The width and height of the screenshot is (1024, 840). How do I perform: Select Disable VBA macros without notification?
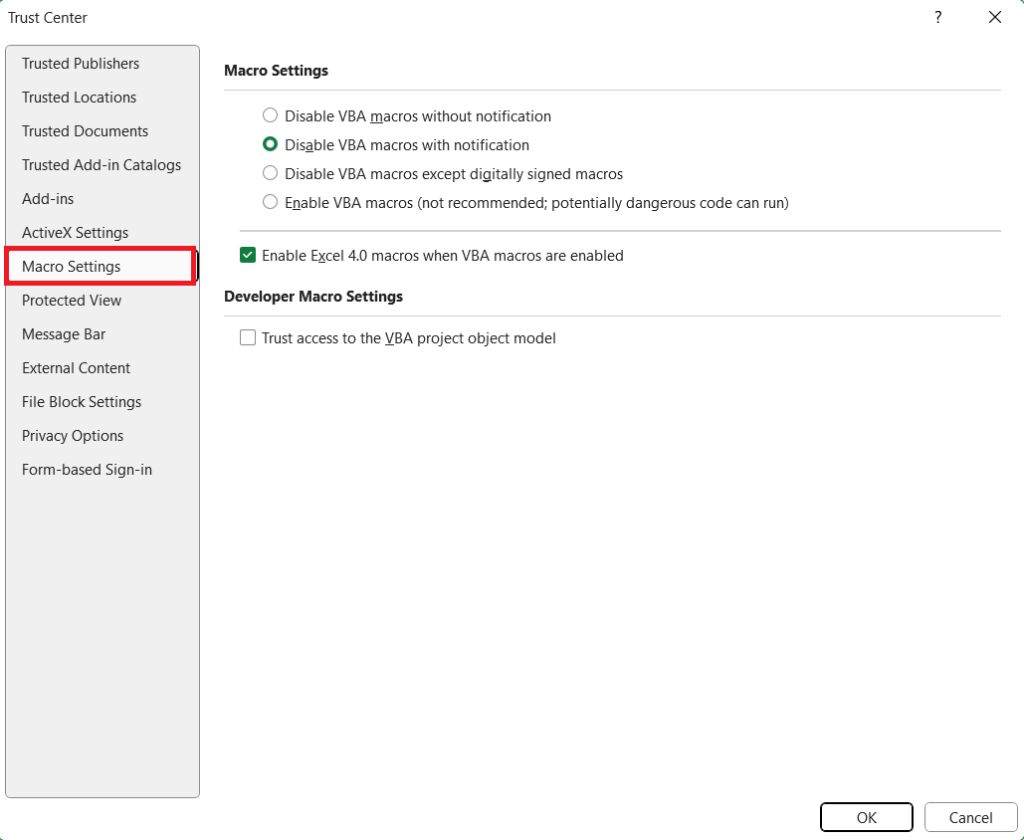click(269, 115)
